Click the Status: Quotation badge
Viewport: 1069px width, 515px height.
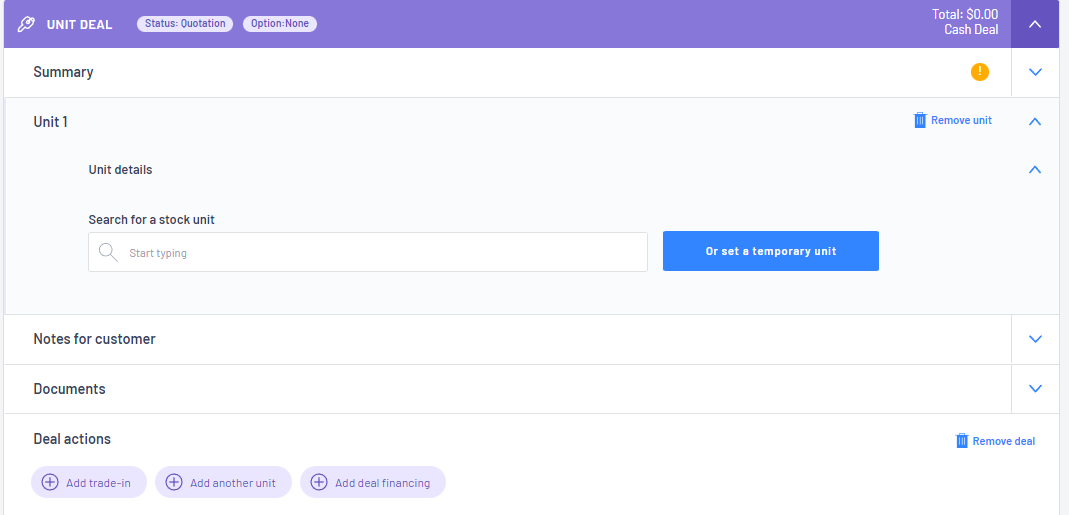[185, 24]
